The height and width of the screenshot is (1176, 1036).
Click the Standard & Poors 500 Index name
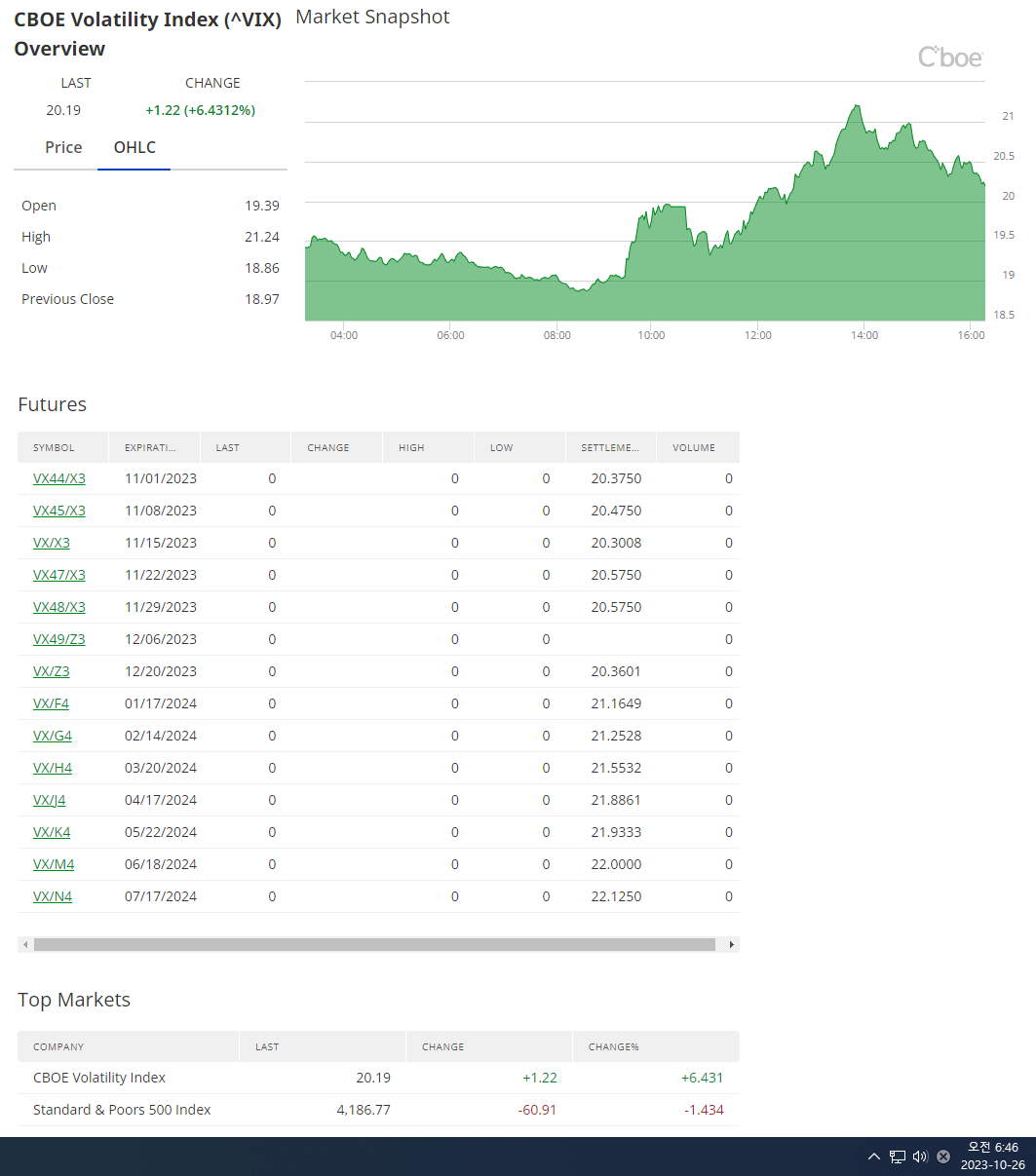pyautogui.click(x=122, y=1110)
